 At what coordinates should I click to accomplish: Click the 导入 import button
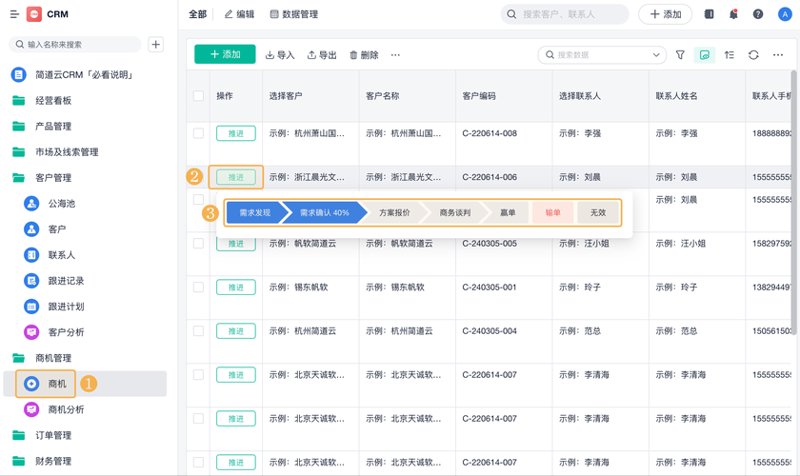pyautogui.click(x=280, y=55)
